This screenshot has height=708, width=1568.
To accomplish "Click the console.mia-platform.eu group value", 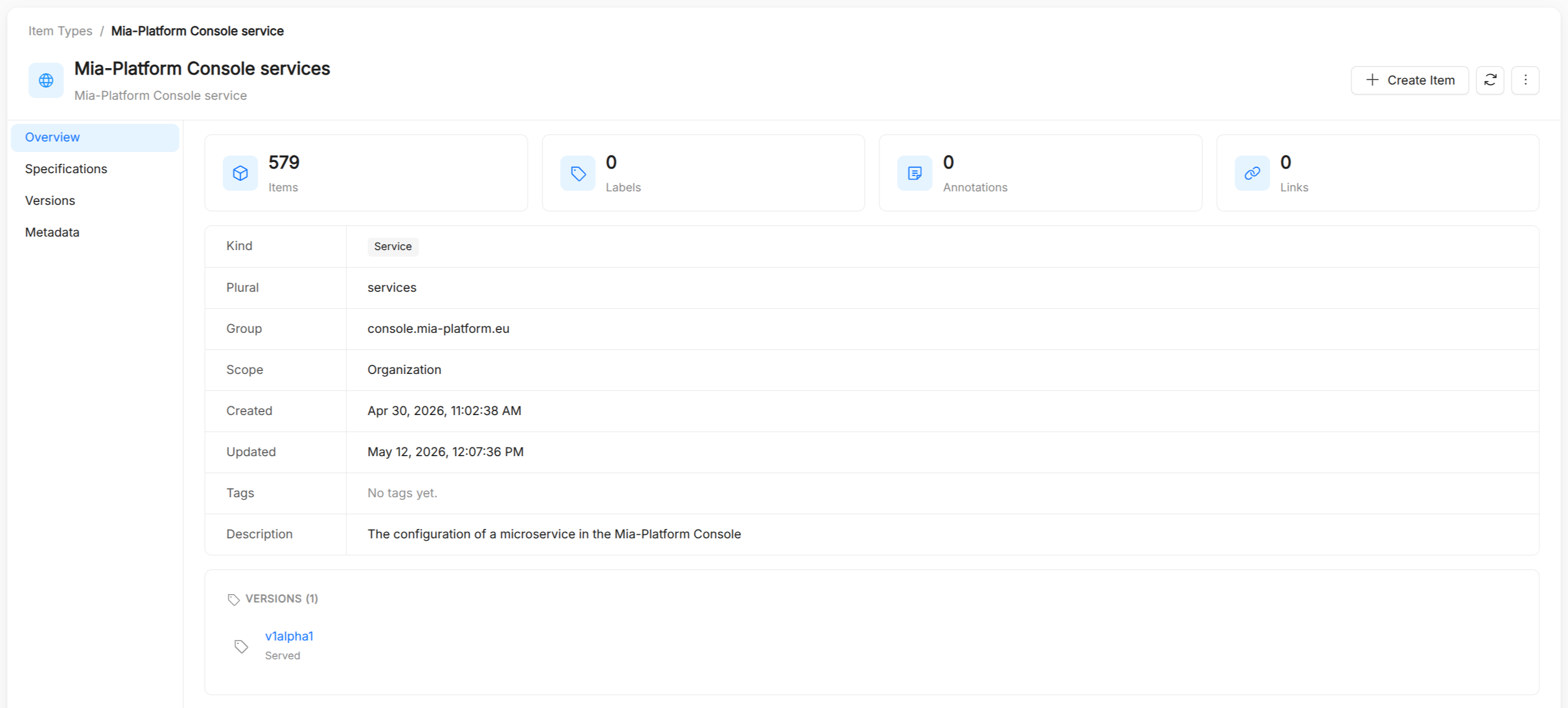I will click(439, 329).
